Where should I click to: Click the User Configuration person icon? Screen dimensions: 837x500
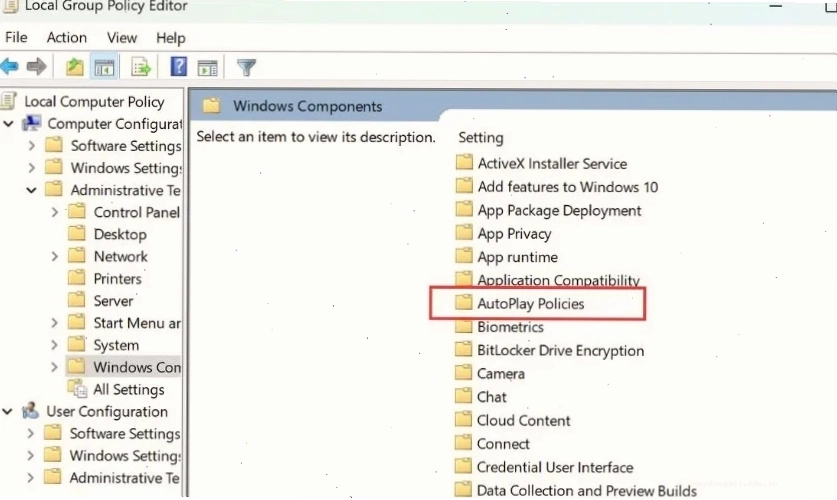[x=30, y=411]
